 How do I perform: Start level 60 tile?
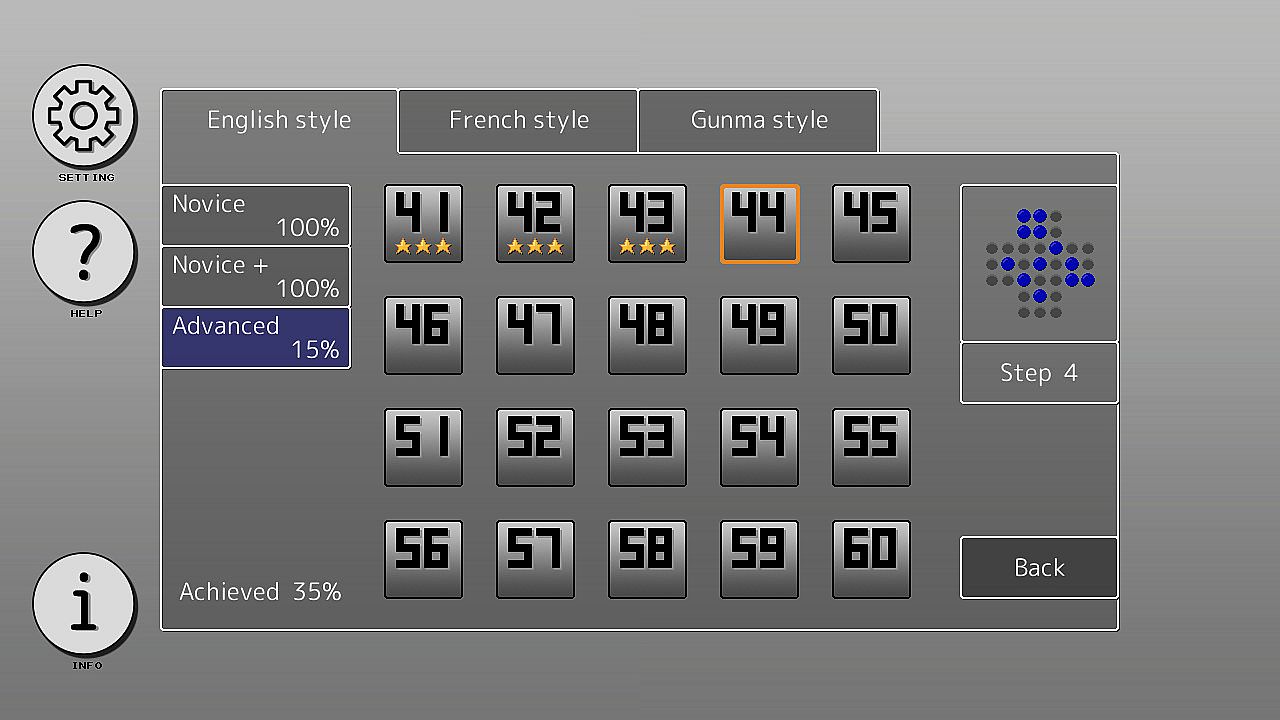click(x=871, y=560)
